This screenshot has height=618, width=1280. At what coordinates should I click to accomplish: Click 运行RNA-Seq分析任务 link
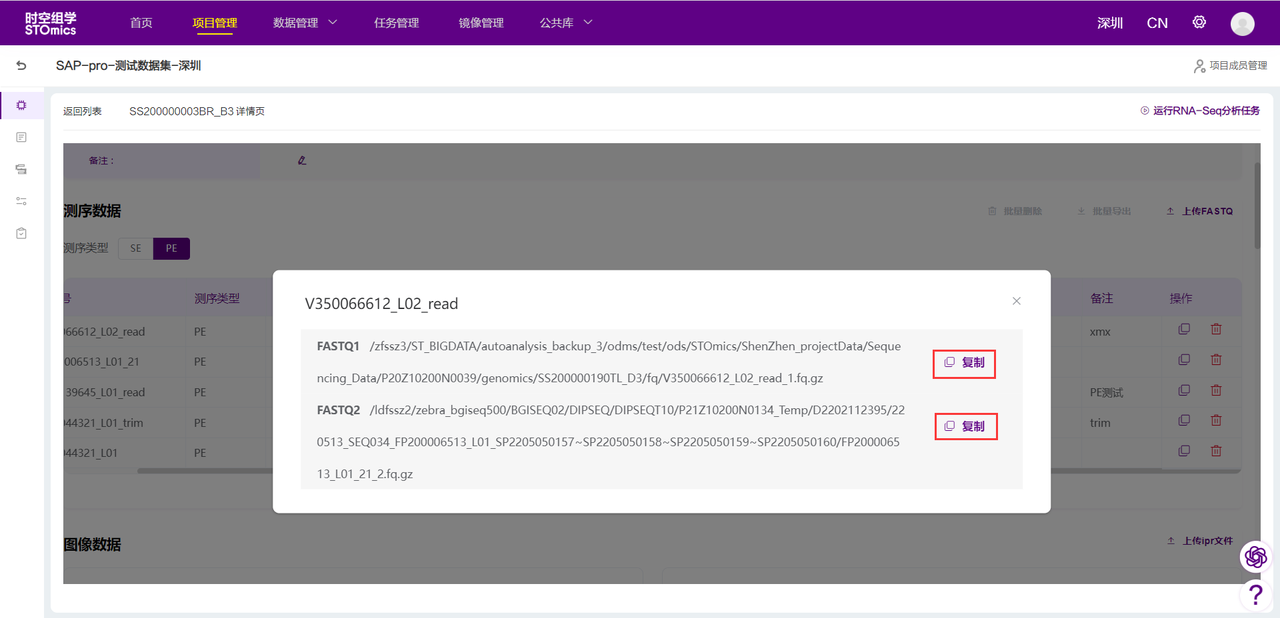coord(1200,111)
